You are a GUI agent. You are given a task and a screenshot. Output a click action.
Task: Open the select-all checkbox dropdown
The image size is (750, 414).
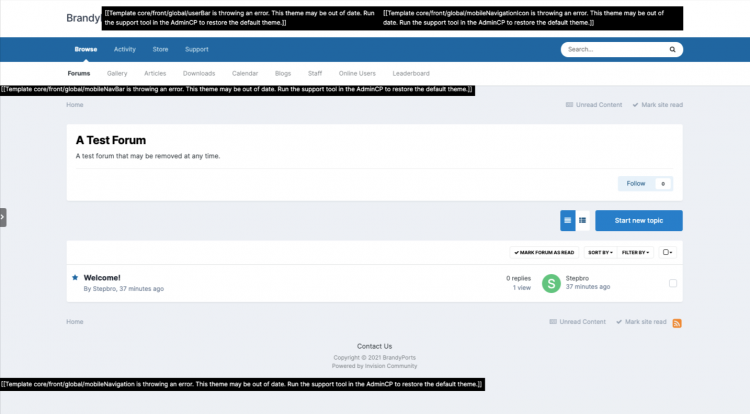[668, 253]
